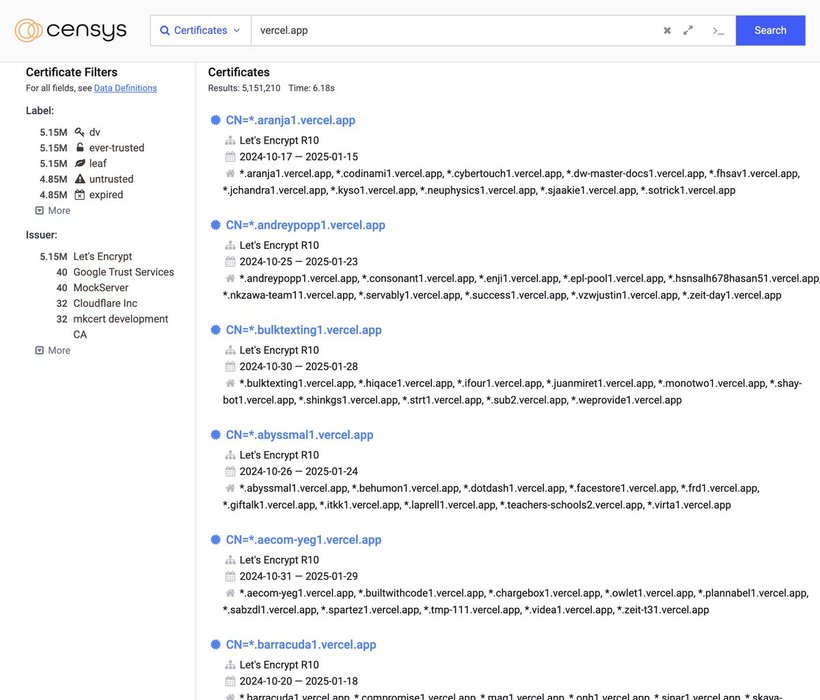Click the home icon before *.bulktexting1.vercel.app names
The width and height of the screenshot is (820, 700).
(x=230, y=383)
